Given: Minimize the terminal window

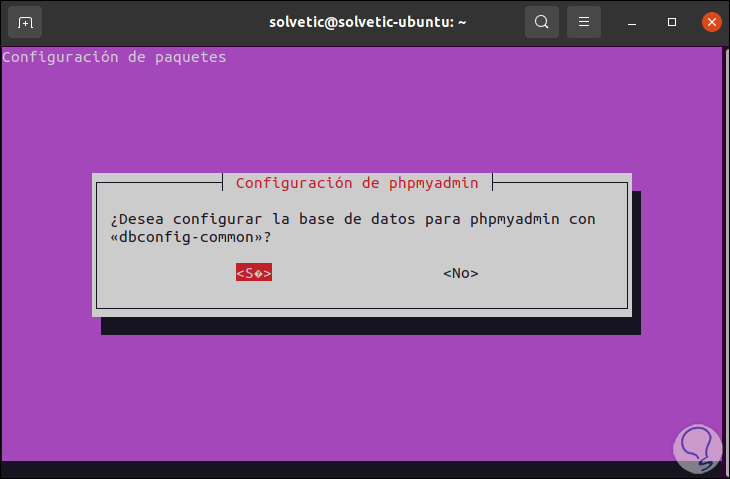Looking at the screenshot, I should tap(631, 22).
